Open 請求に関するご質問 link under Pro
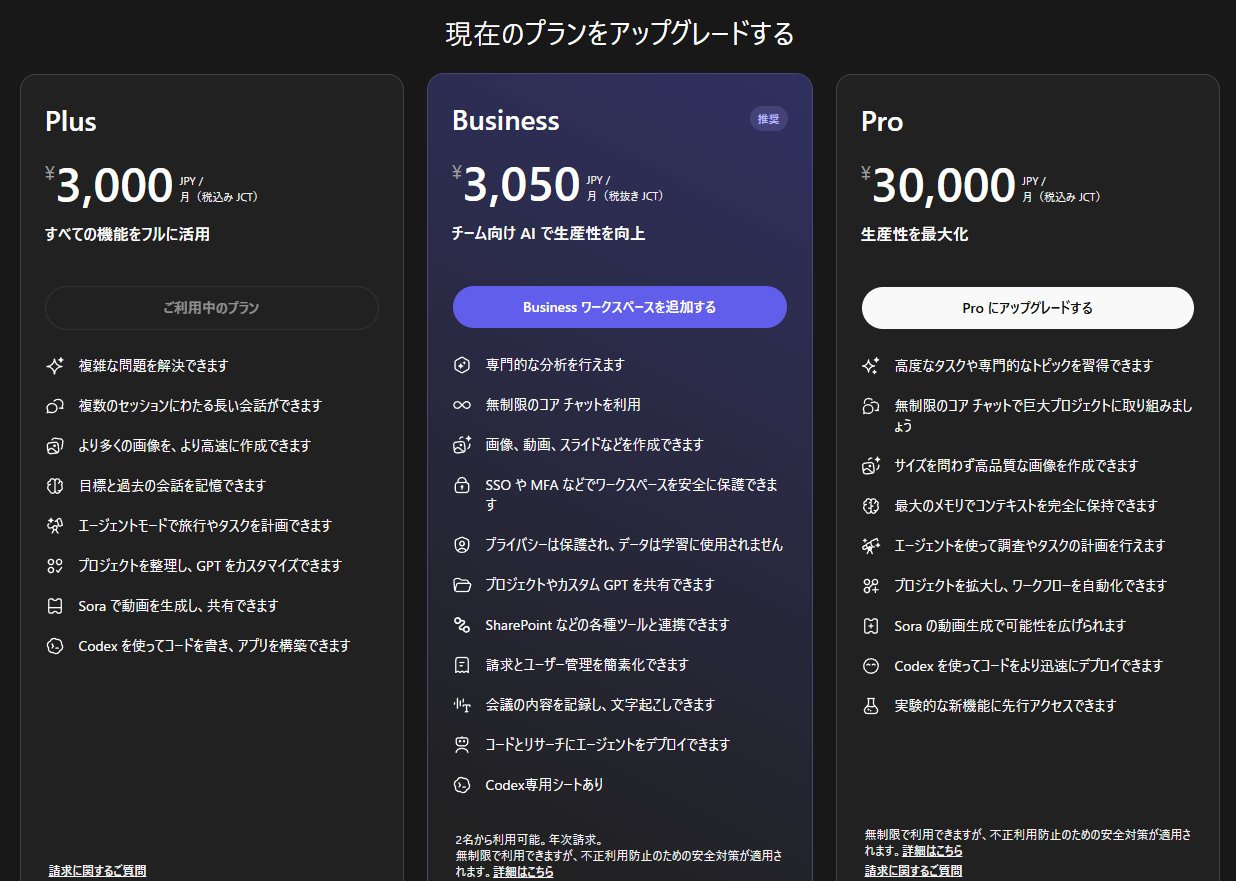The height and width of the screenshot is (881, 1236). [x=913, y=871]
